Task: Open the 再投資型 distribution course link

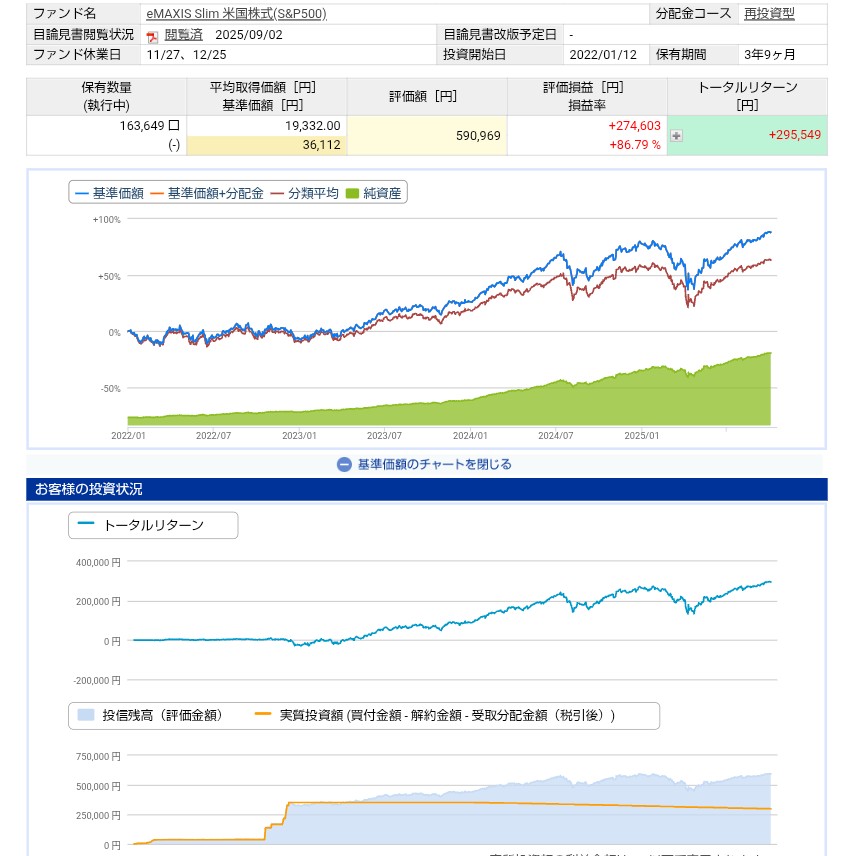Action: click(769, 14)
